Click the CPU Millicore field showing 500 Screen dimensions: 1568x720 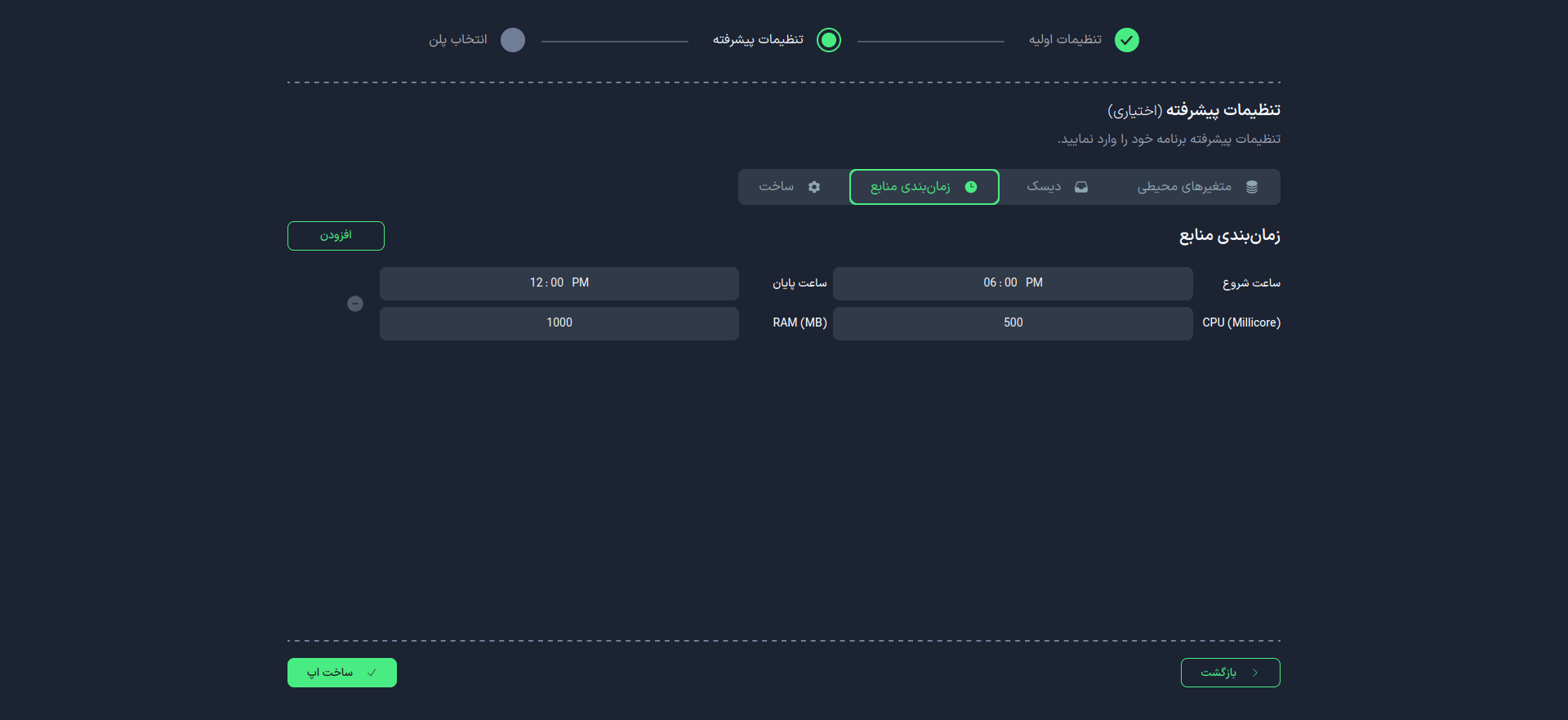point(1013,323)
